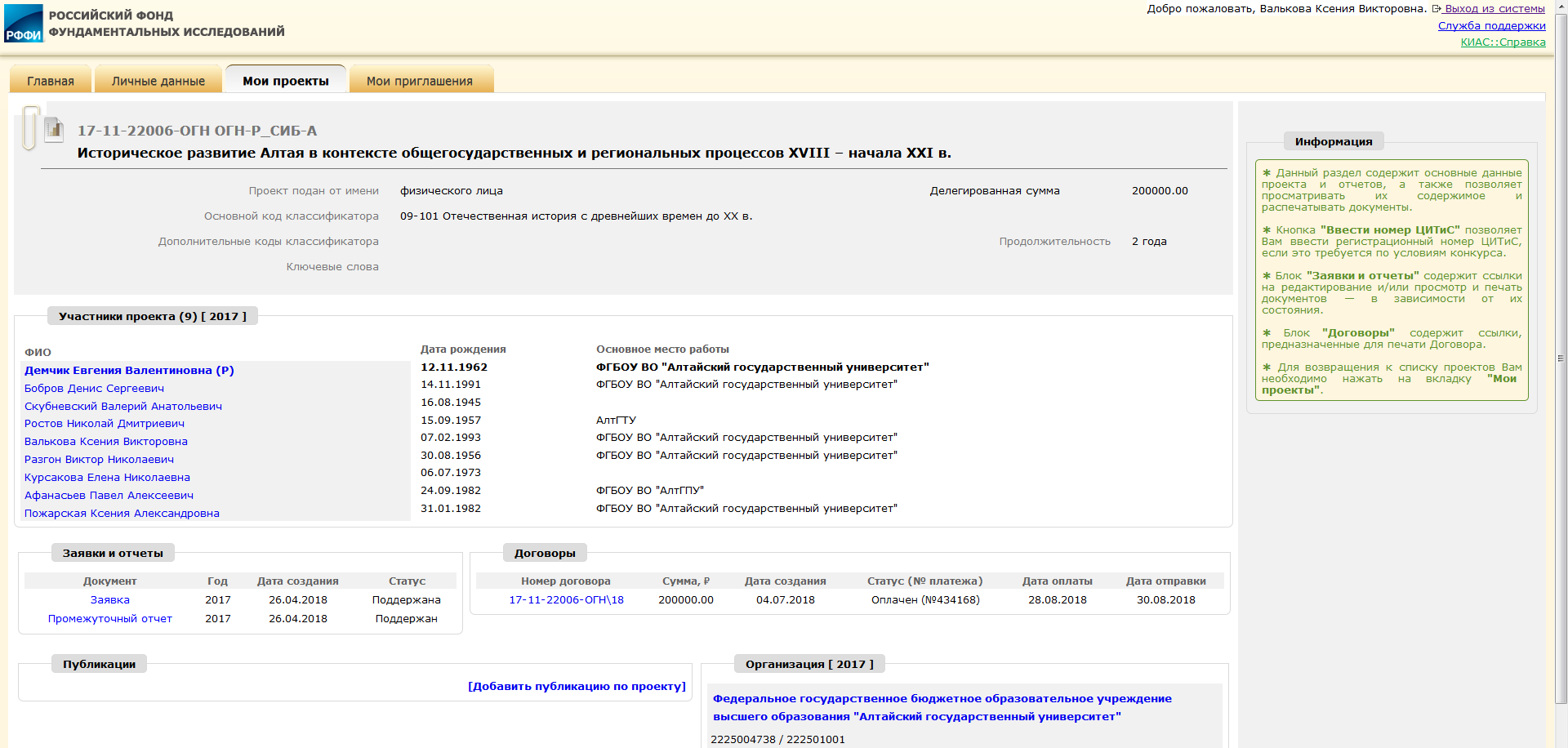Open participant Бобров Денис Сергеевич
Viewport: 1568px width, 748px height.
[x=94, y=388]
